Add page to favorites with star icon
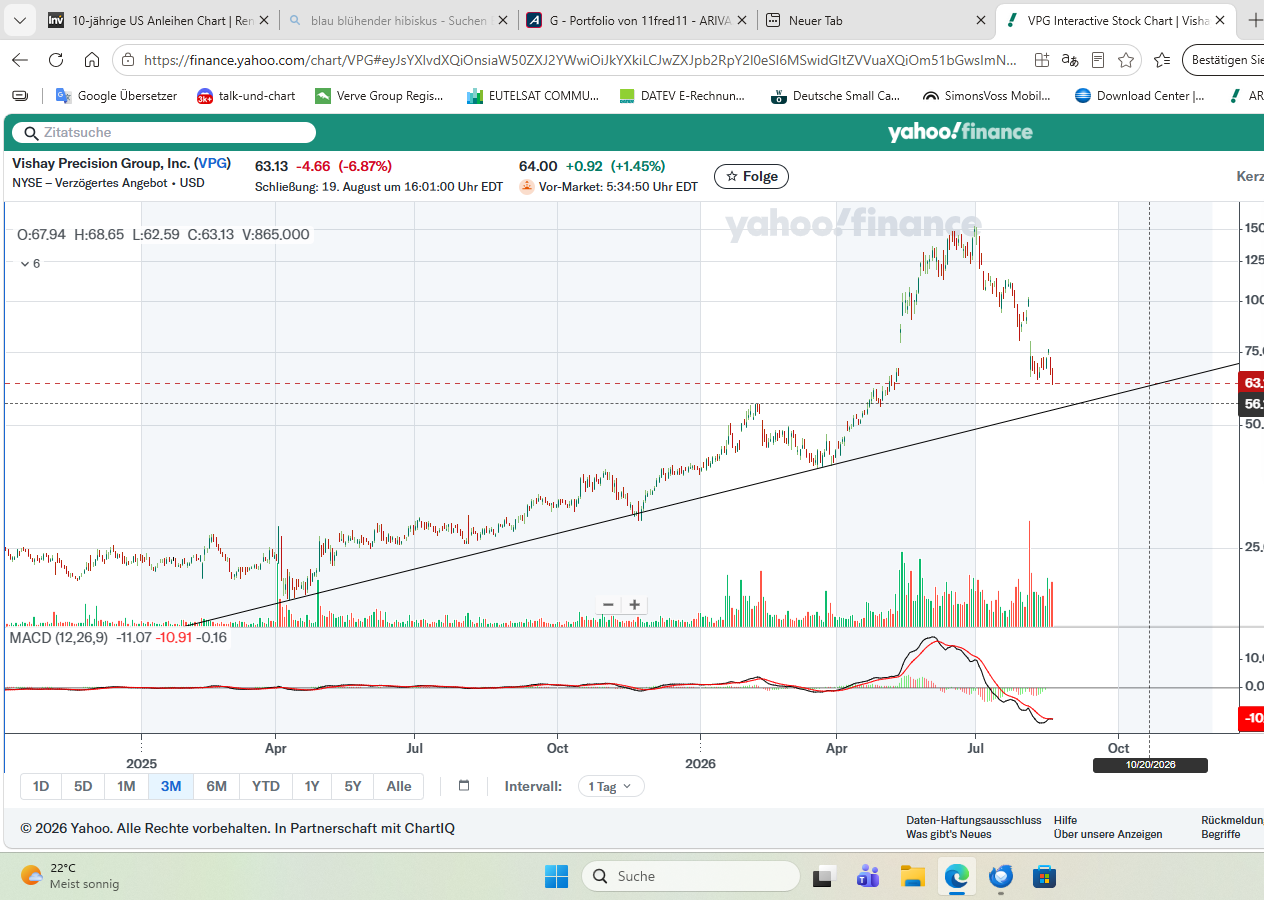Screen dimensions: 1264x900 click(x=1126, y=60)
